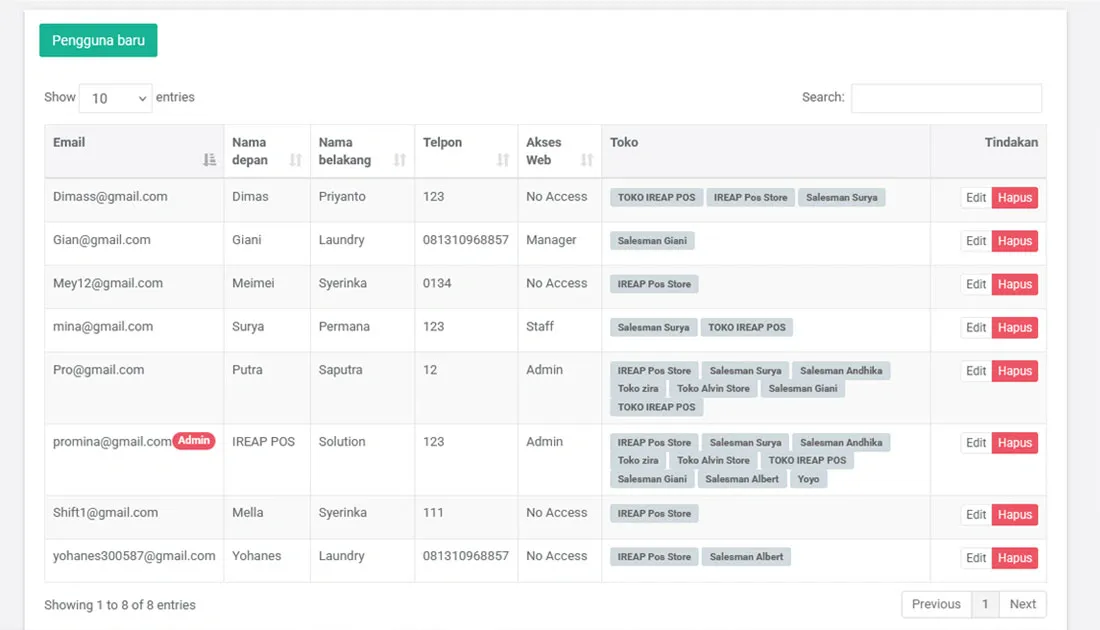Delete user Gian@gmail.com with Hapus
Screen dimensions: 1100x630
[1014, 241]
